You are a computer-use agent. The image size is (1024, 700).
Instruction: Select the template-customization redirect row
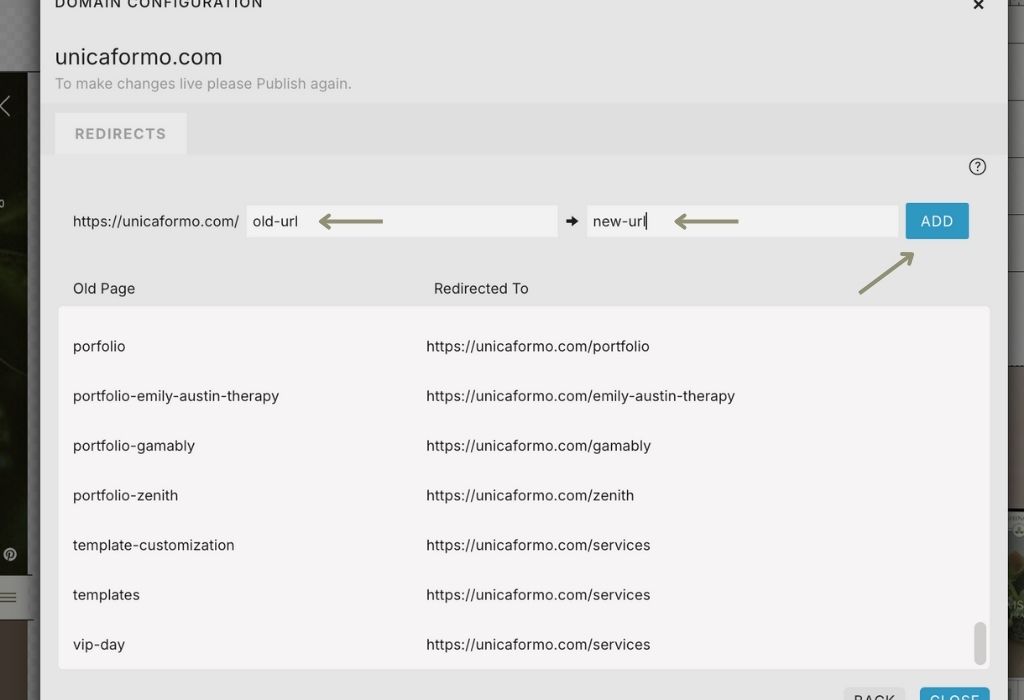[154, 545]
